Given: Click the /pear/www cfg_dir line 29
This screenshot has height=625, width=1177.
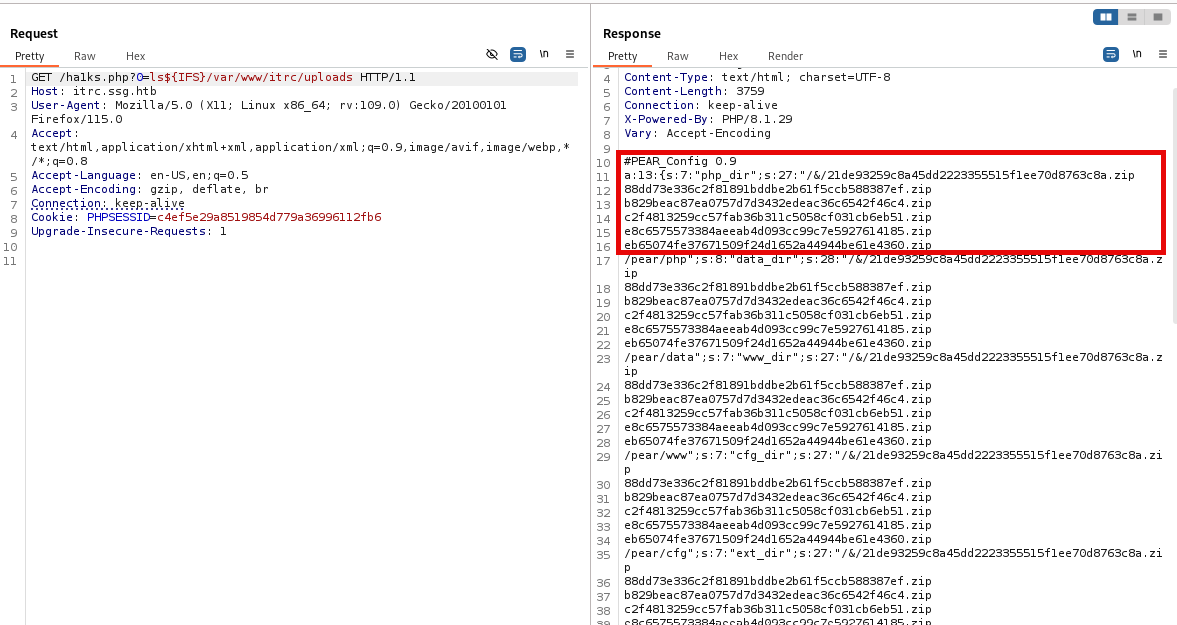Looking at the screenshot, I should tap(893, 462).
